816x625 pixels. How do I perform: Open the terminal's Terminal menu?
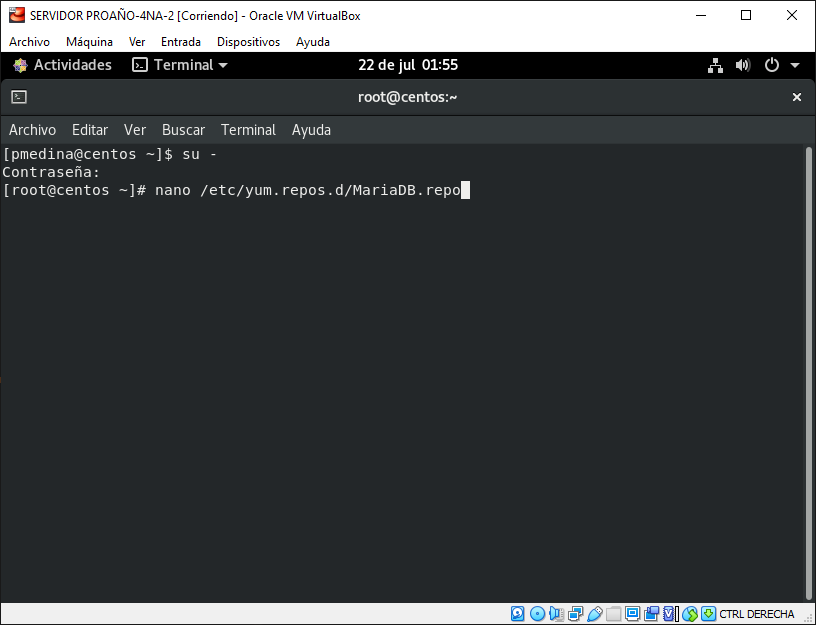(248, 130)
